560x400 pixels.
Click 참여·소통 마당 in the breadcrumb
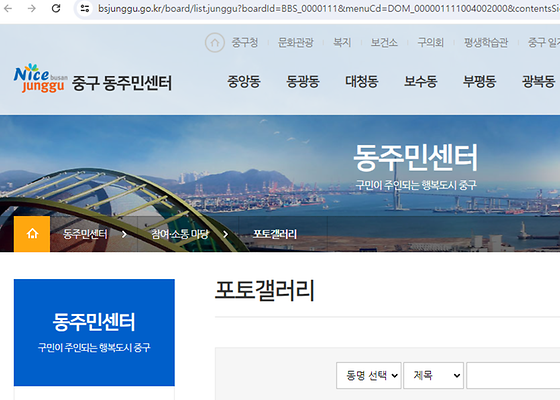point(180,234)
